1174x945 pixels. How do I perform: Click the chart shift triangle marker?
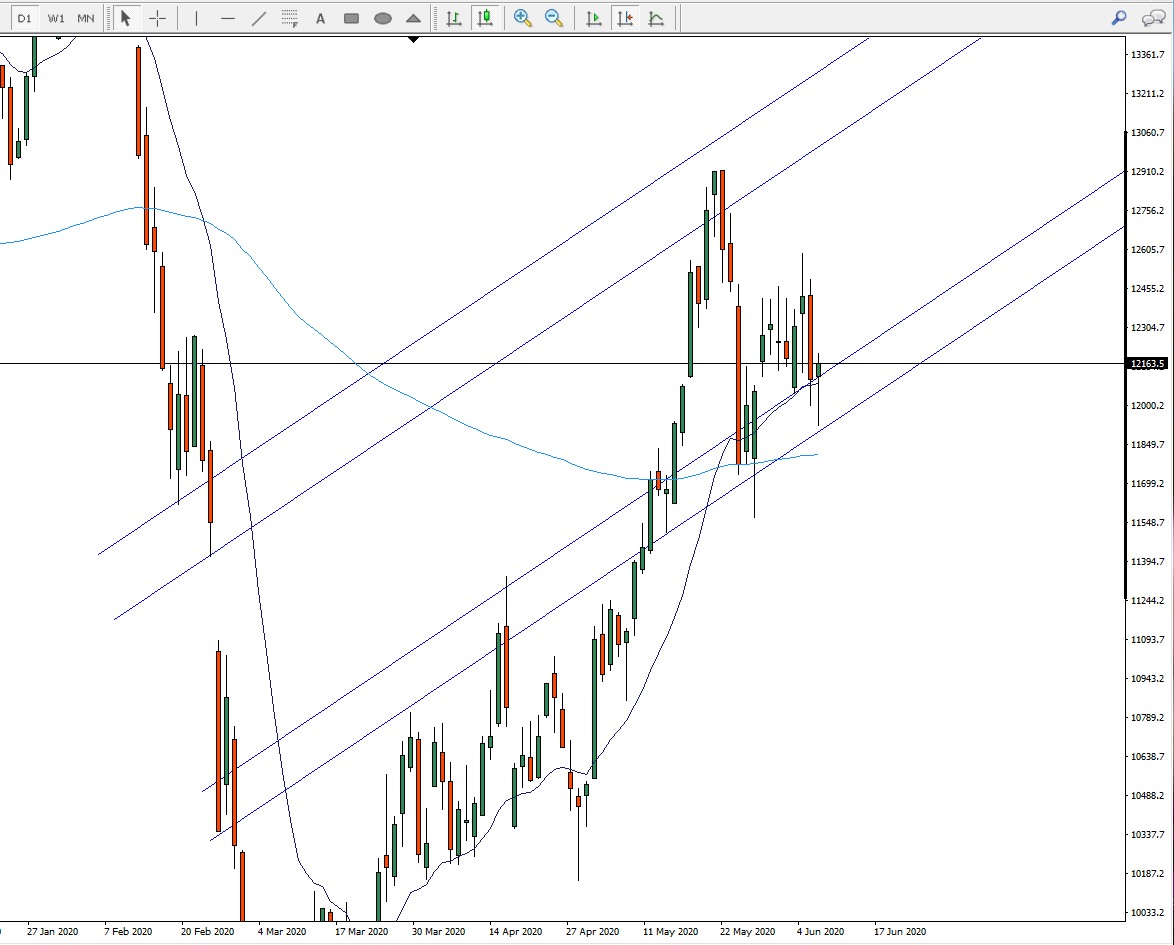click(x=413, y=39)
